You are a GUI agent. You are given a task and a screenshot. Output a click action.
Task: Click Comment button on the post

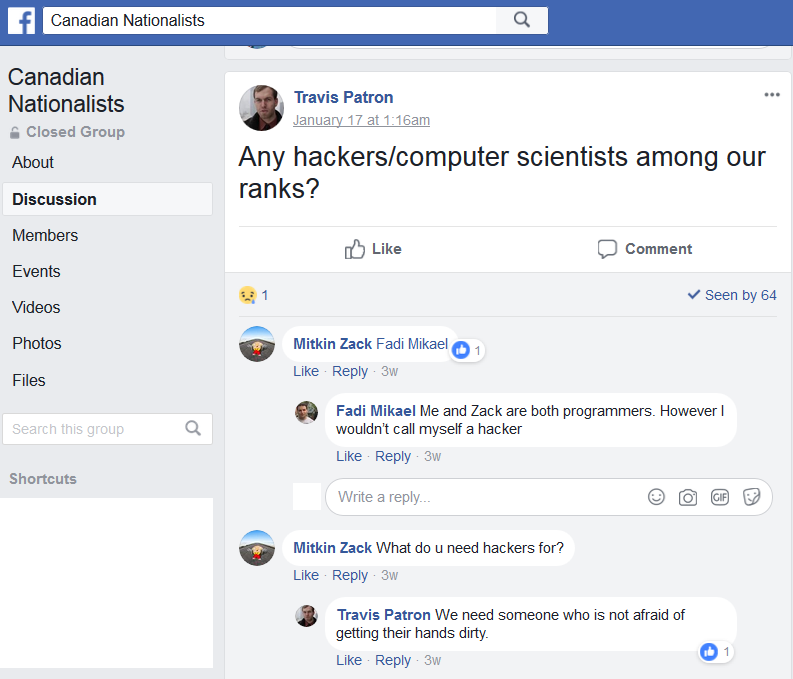tap(644, 249)
